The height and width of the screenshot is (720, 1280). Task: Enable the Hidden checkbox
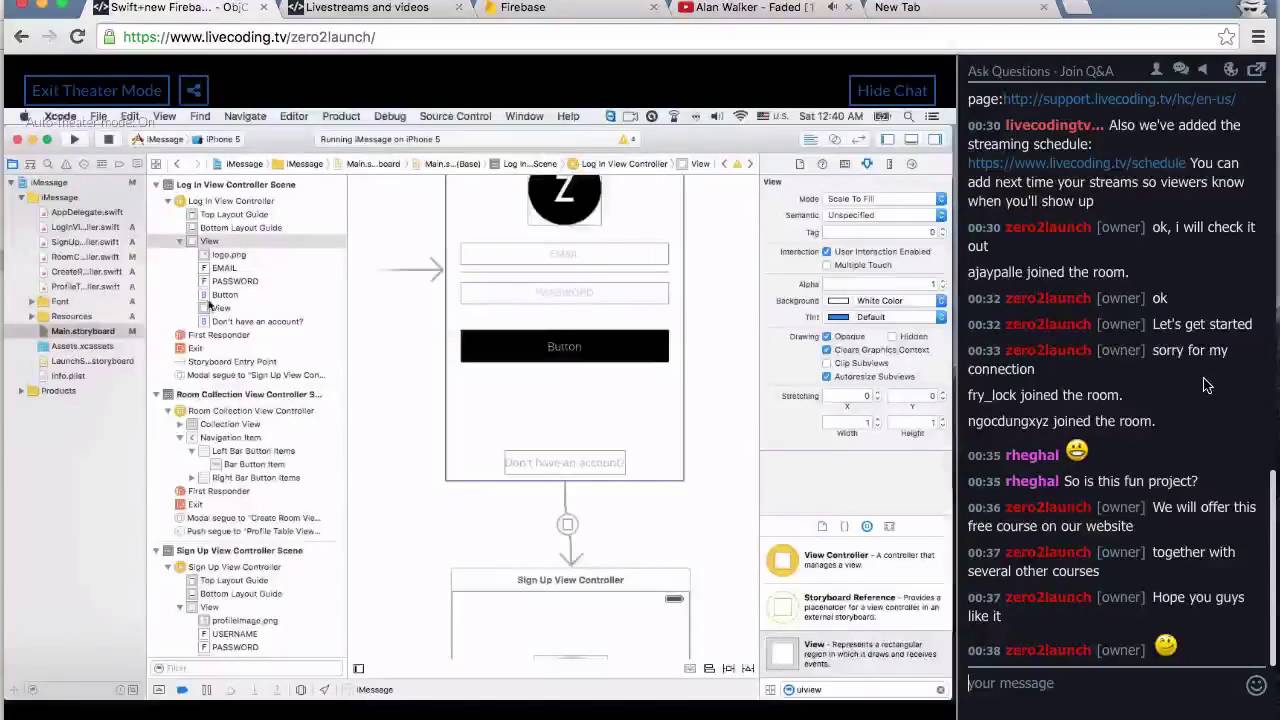coord(891,337)
